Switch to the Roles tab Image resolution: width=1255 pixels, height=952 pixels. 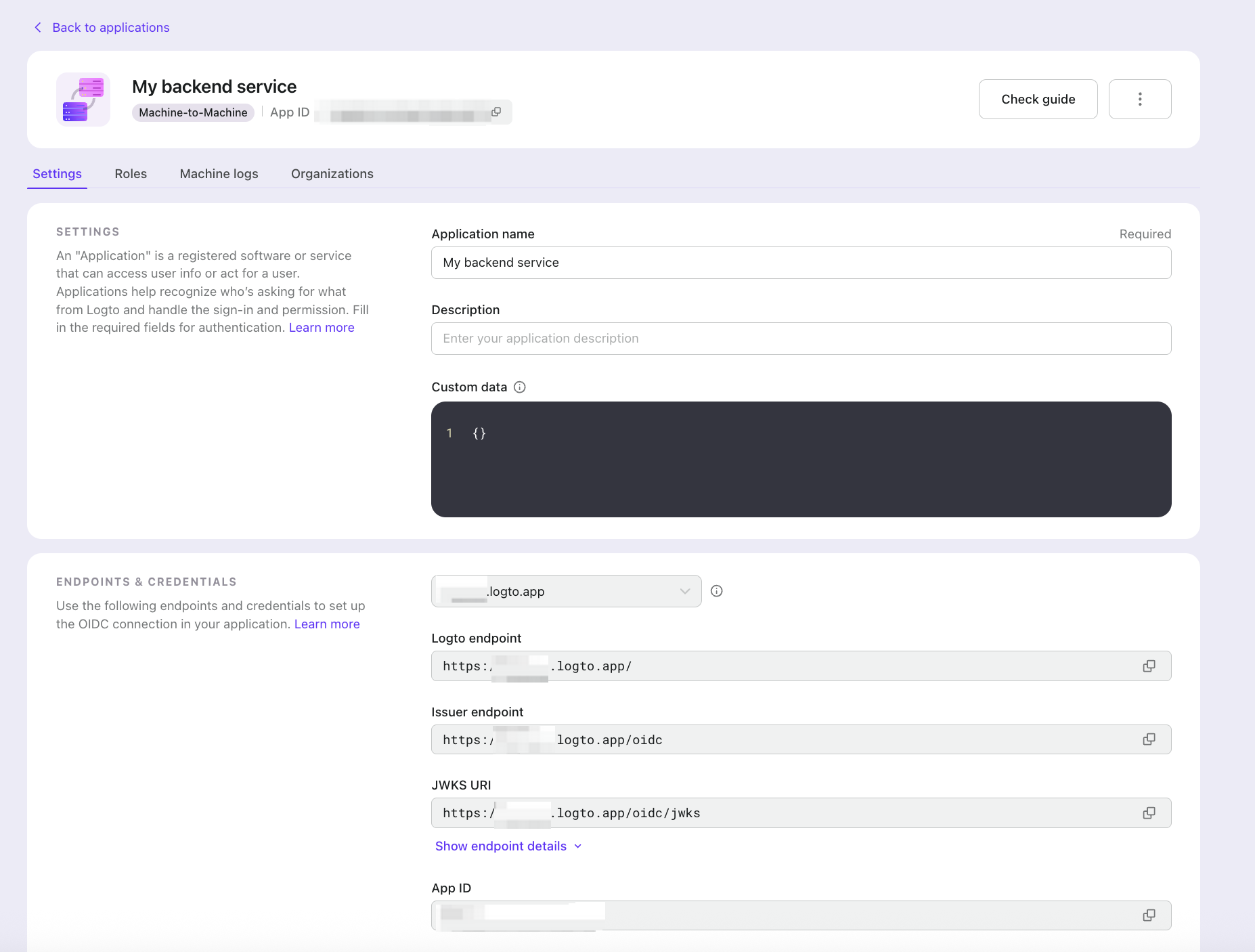point(131,174)
